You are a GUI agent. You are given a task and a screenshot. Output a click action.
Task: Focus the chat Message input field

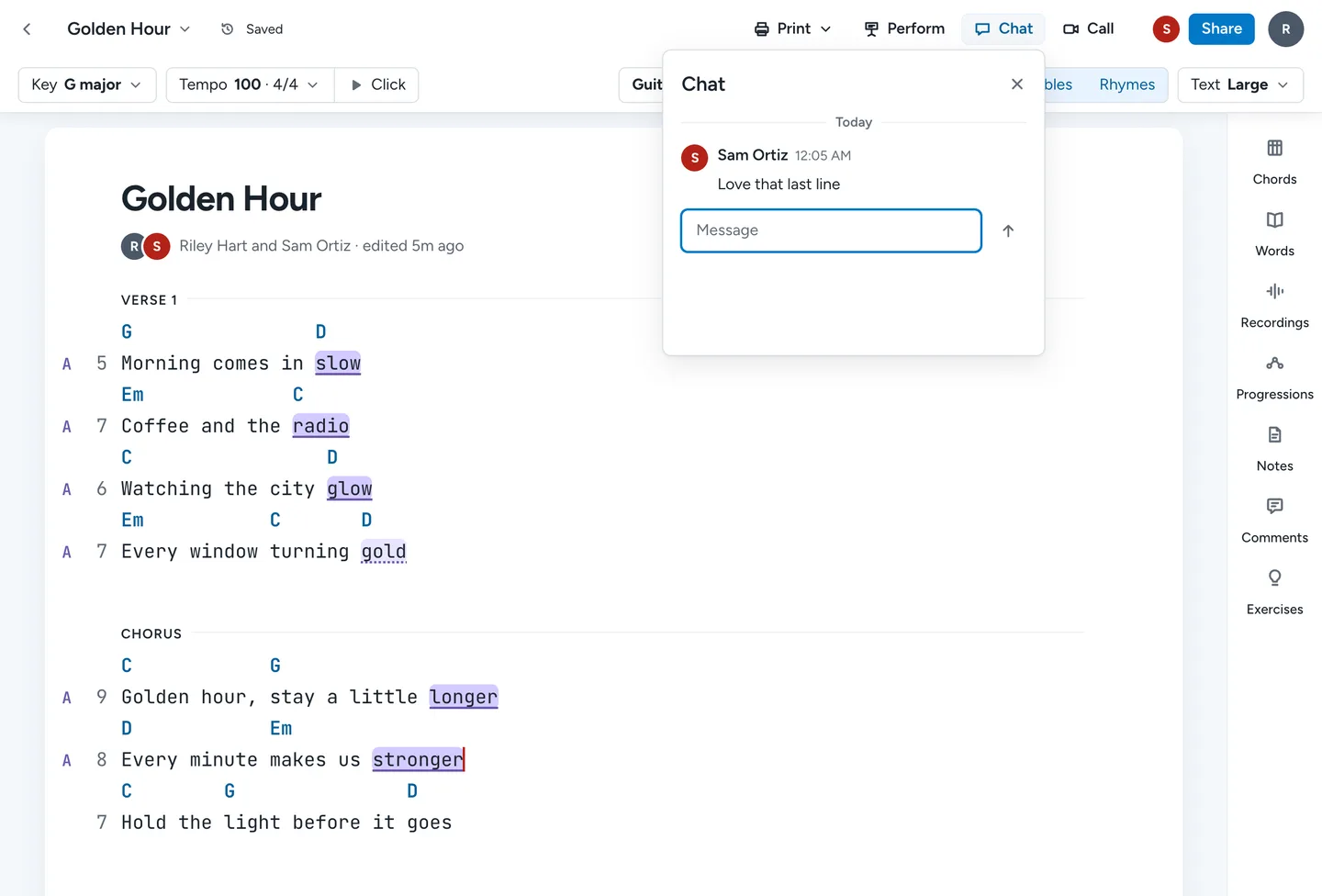[831, 230]
